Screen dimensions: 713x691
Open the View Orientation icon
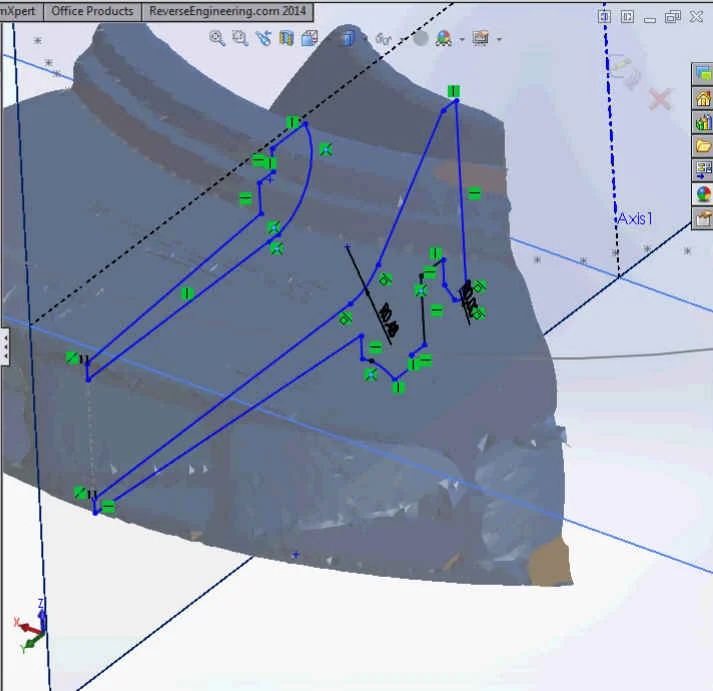coord(309,38)
